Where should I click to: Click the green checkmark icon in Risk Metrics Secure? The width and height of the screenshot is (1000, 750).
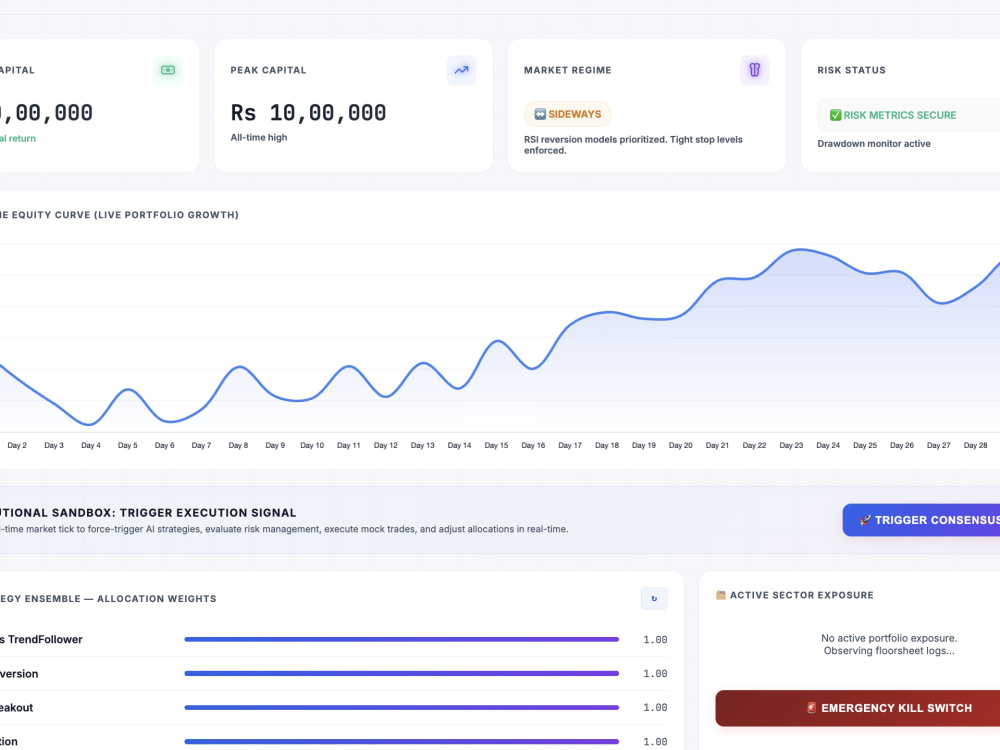tap(835, 115)
